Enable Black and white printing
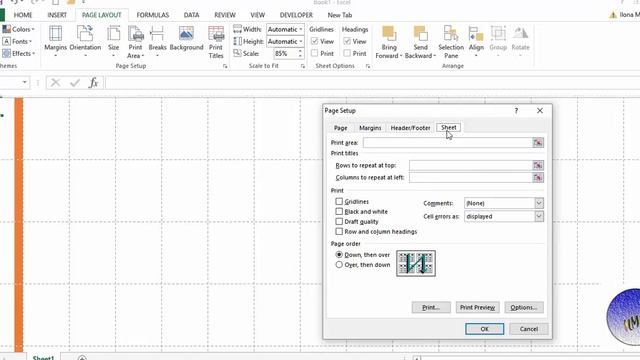The width and height of the screenshot is (640, 360). 339,211
